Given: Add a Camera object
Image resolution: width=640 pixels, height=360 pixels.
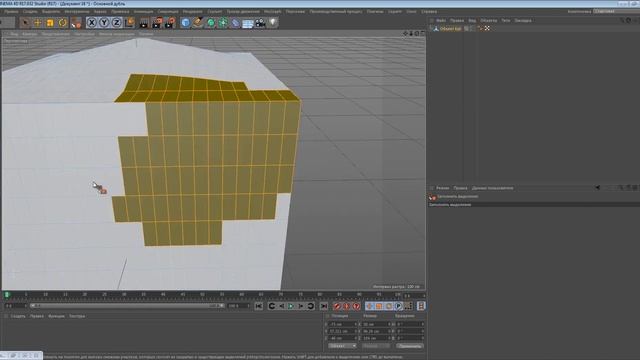Looking at the screenshot, I should point(260,23).
